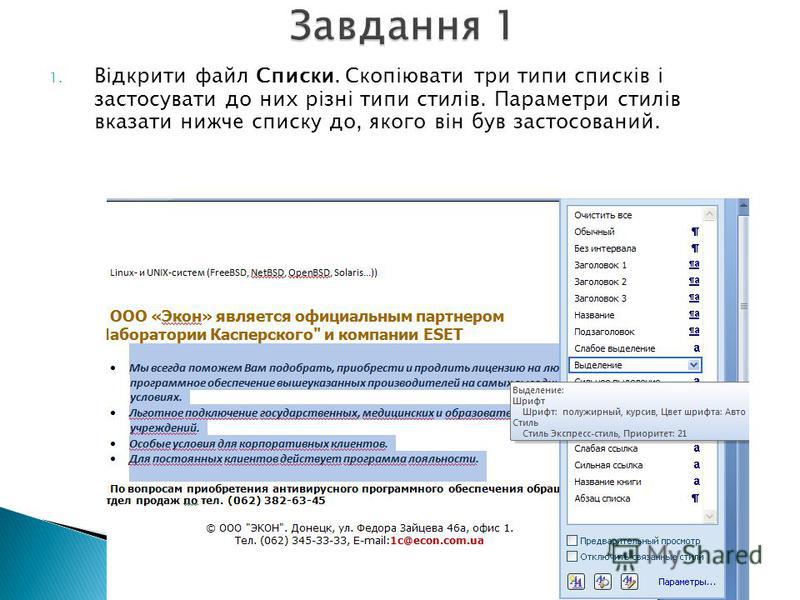Apply the Подзаголовок style

pyautogui.click(x=636, y=332)
